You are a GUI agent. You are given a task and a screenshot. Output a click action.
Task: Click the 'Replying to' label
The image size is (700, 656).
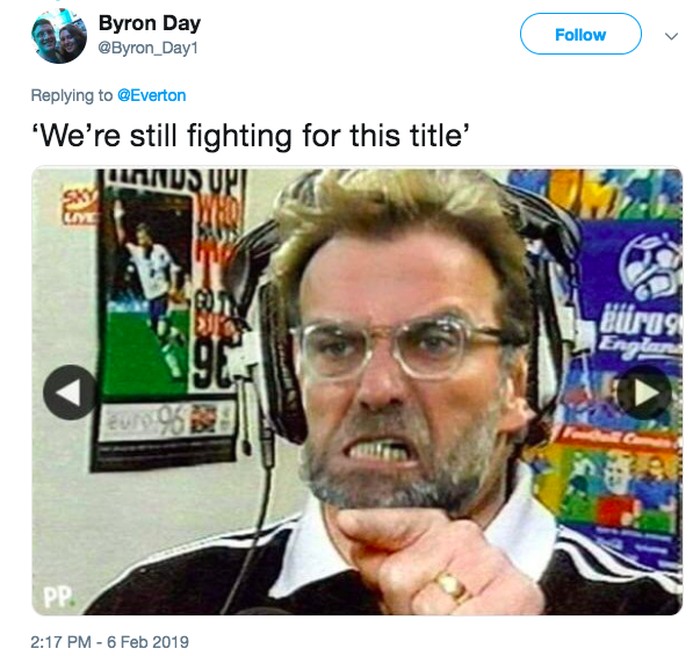pos(71,96)
